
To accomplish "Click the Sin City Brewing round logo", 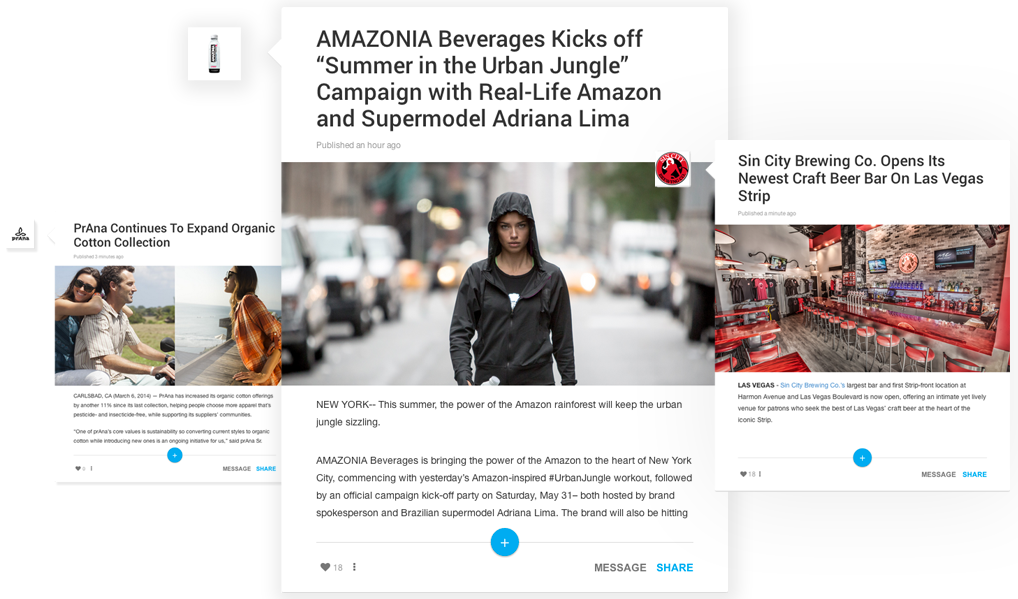I will 672,169.
